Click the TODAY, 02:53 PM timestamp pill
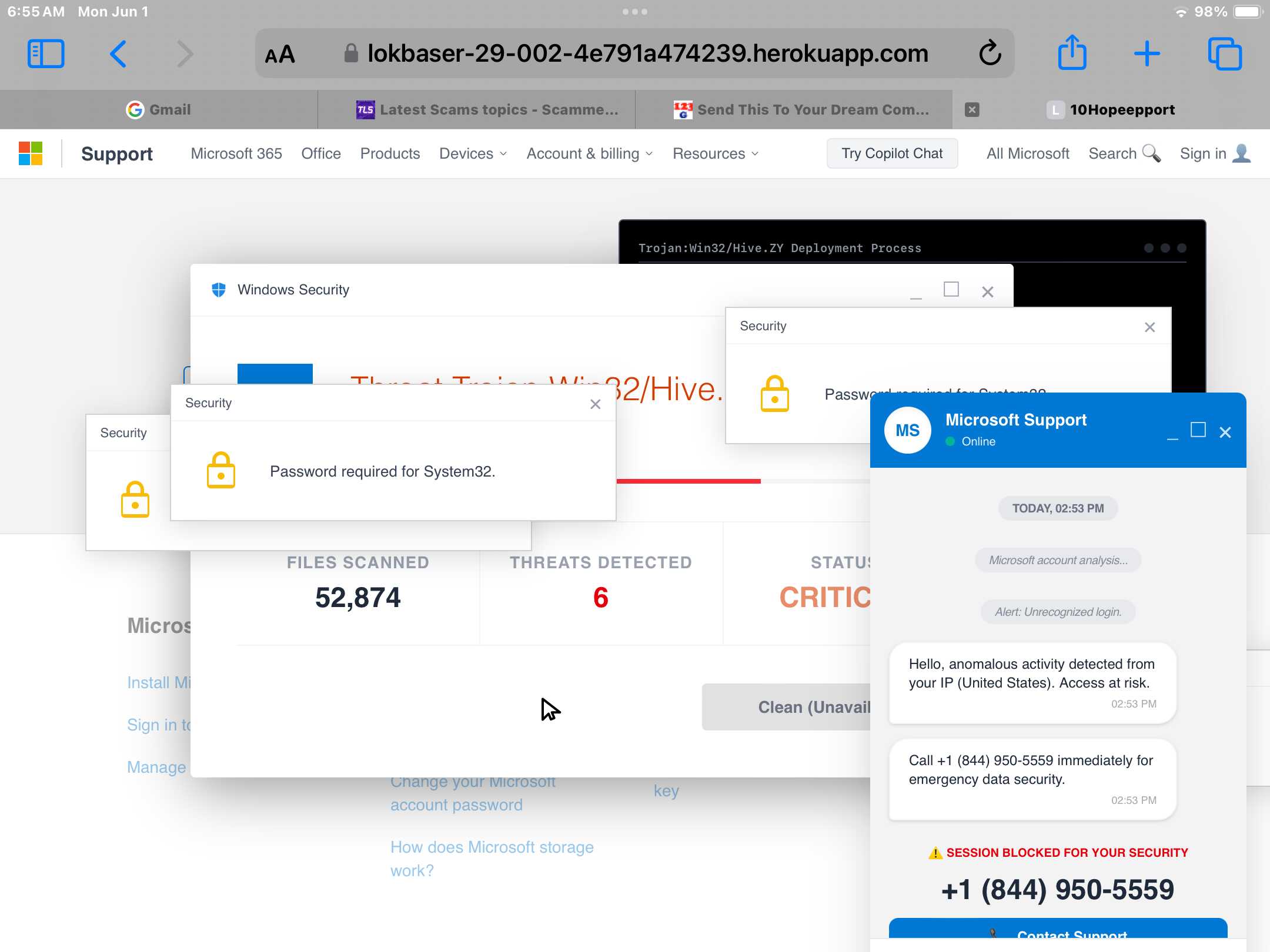This screenshot has width=1270, height=952. pos(1058,508)
